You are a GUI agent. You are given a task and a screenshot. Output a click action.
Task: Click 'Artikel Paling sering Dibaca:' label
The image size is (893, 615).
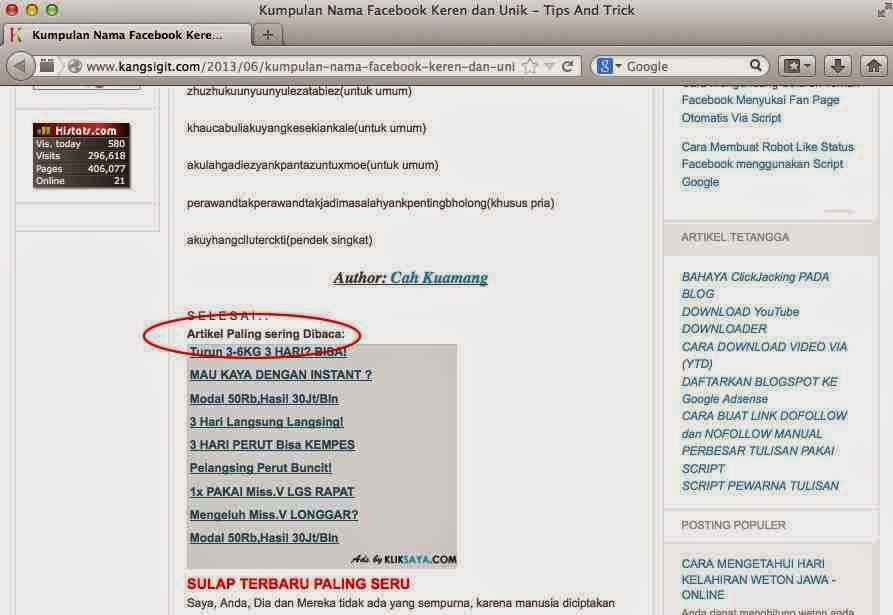[266, 334]
